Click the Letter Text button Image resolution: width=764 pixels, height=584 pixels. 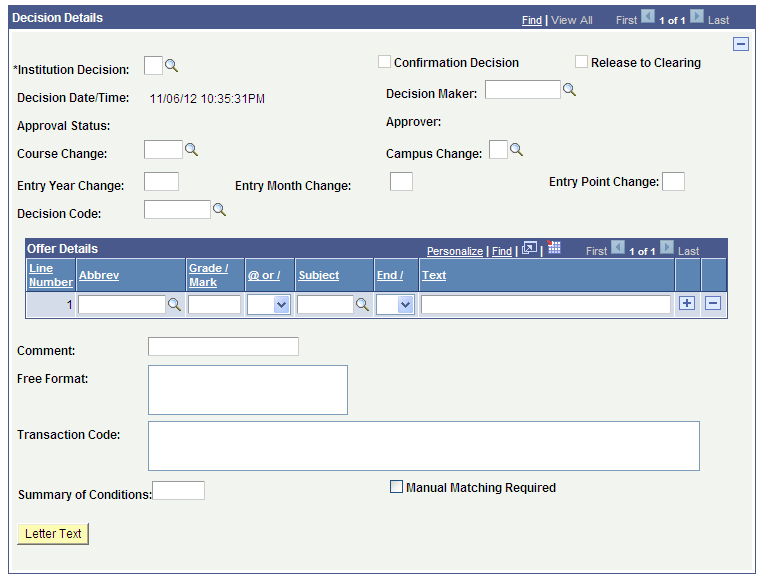(53, 534)
